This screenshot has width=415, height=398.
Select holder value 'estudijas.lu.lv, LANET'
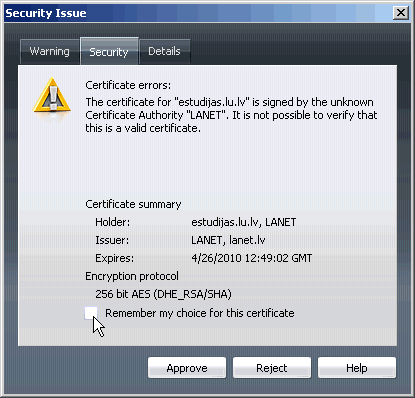[x=244, y=222]
